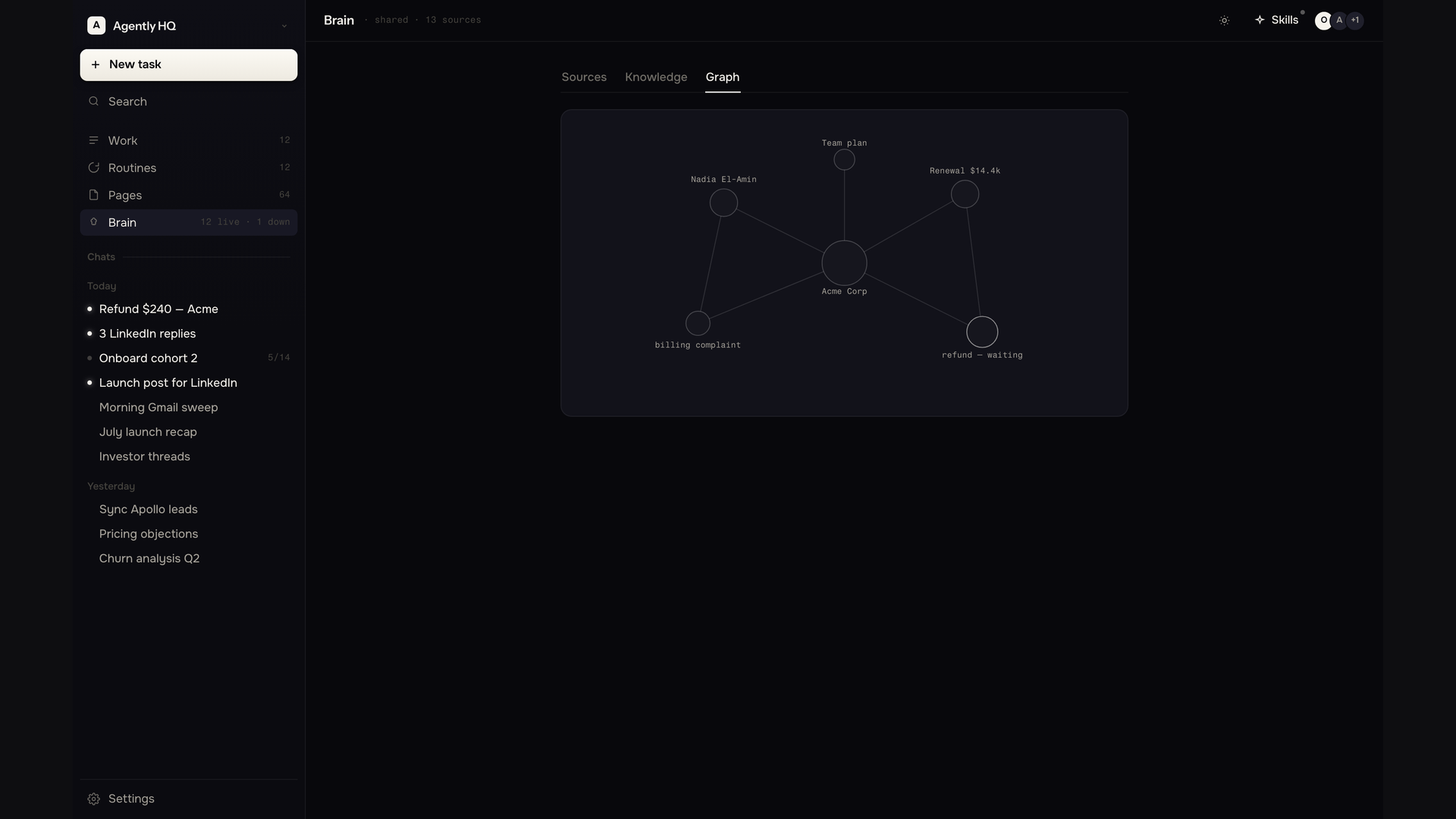This screenshot has width=1456, height=819.
Task: Open the 3 LinkedIn replies chat
Action: tap(189, 334)
